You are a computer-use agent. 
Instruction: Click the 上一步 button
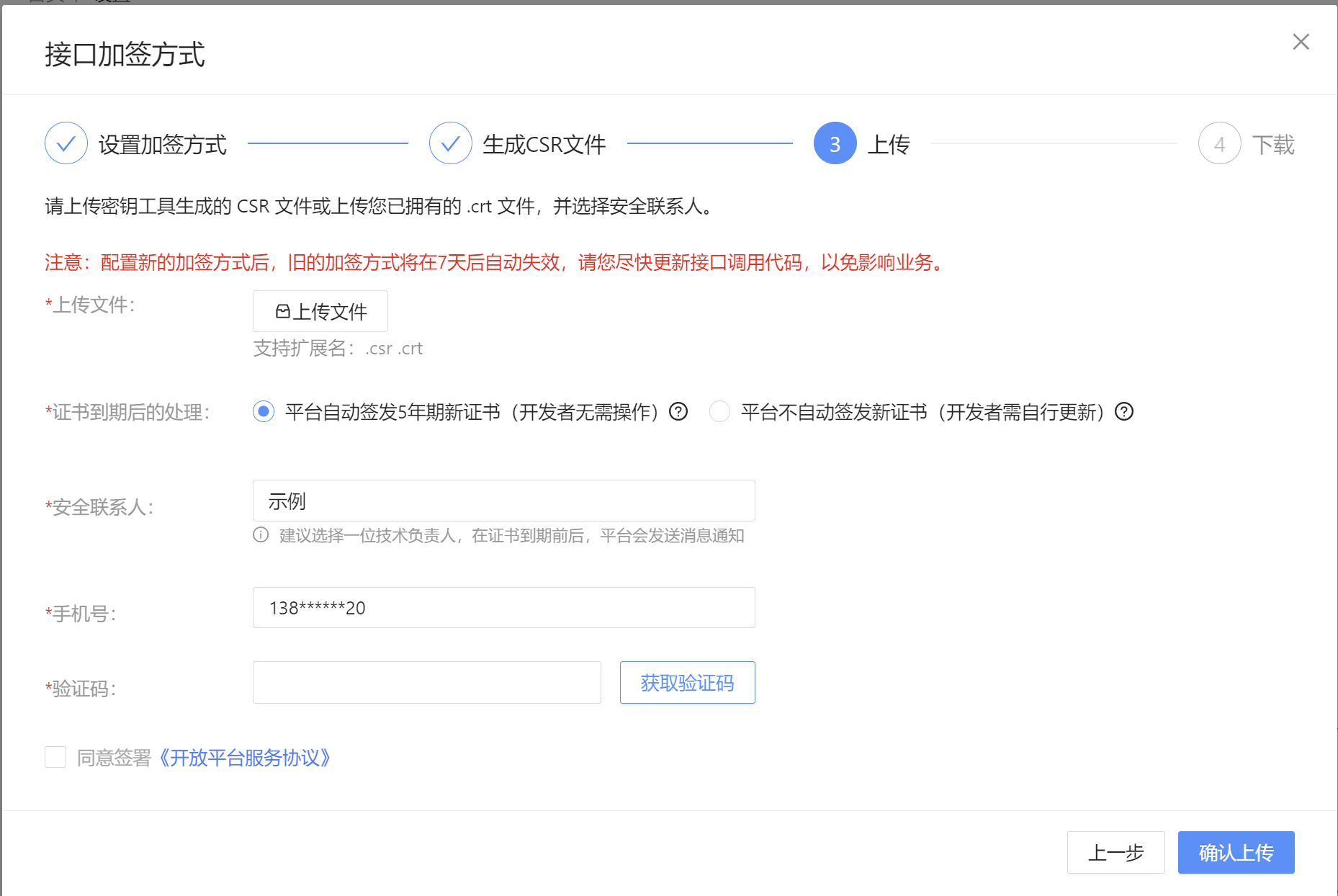point(1115,852)
